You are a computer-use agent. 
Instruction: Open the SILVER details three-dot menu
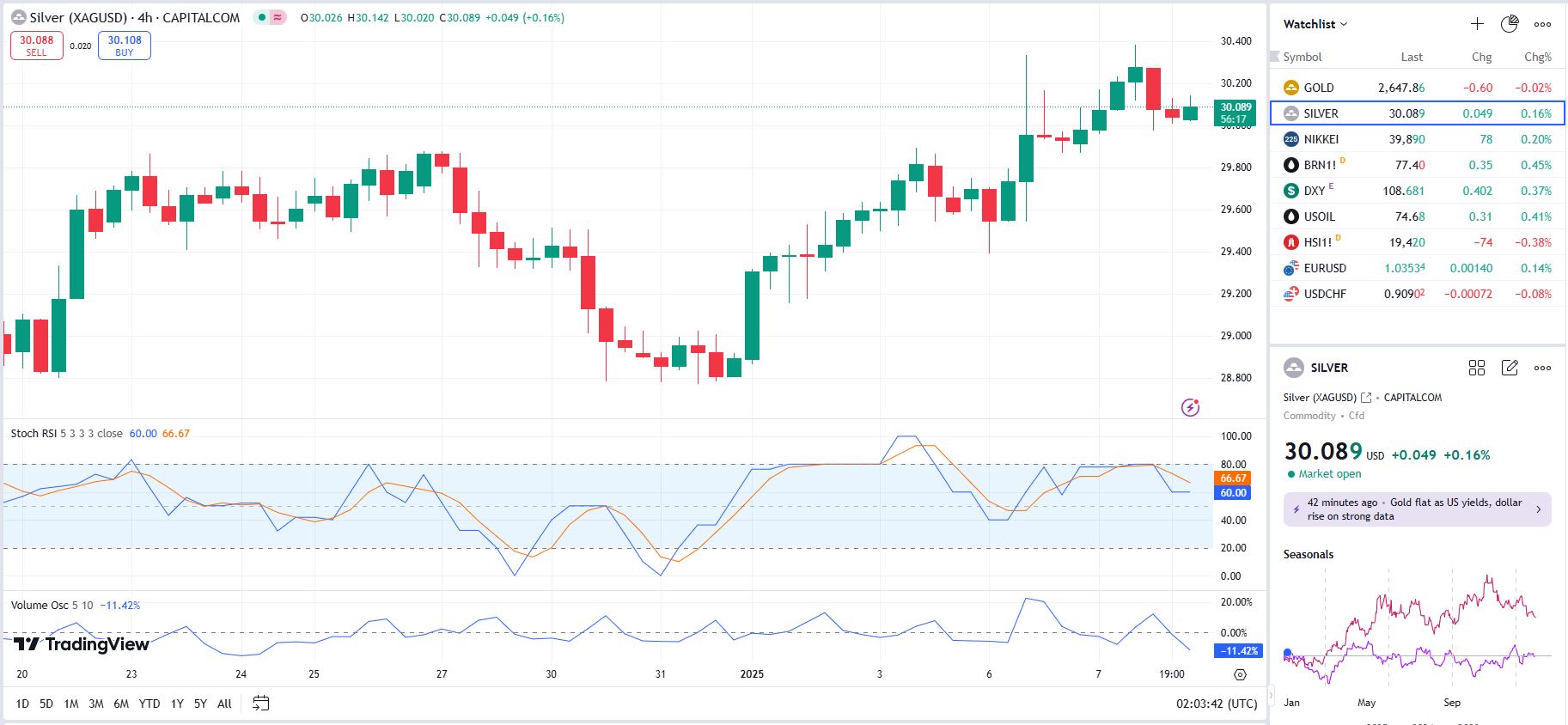point(1543,368)
